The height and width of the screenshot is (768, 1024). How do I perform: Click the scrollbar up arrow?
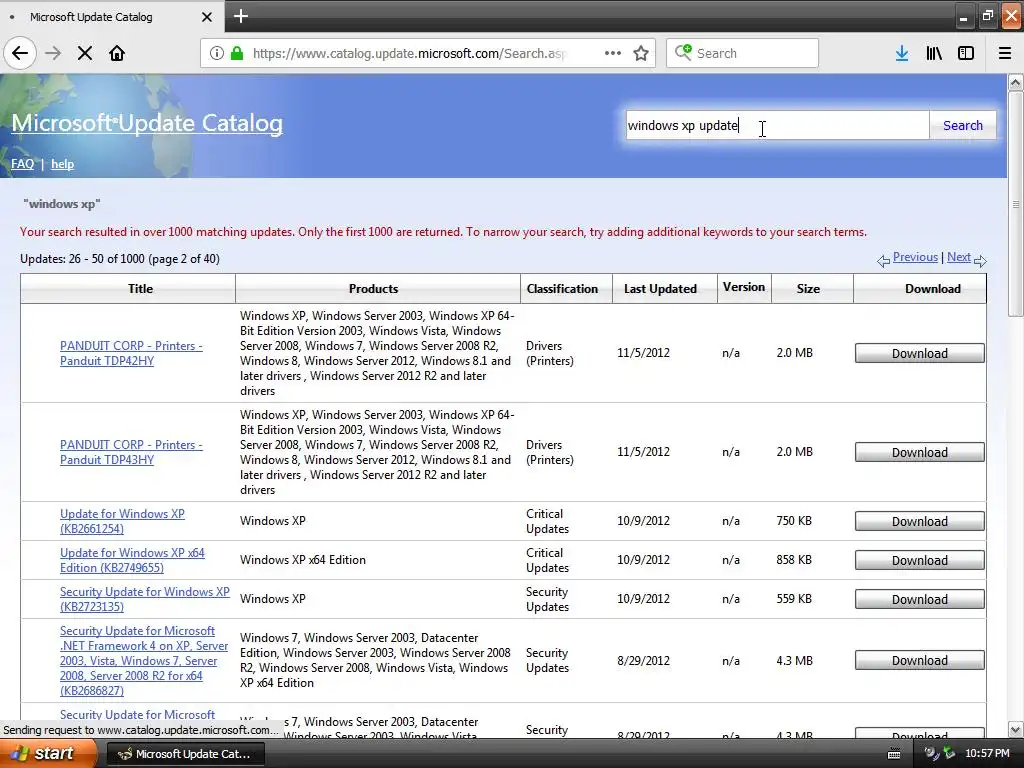(x=1015, y=82)
